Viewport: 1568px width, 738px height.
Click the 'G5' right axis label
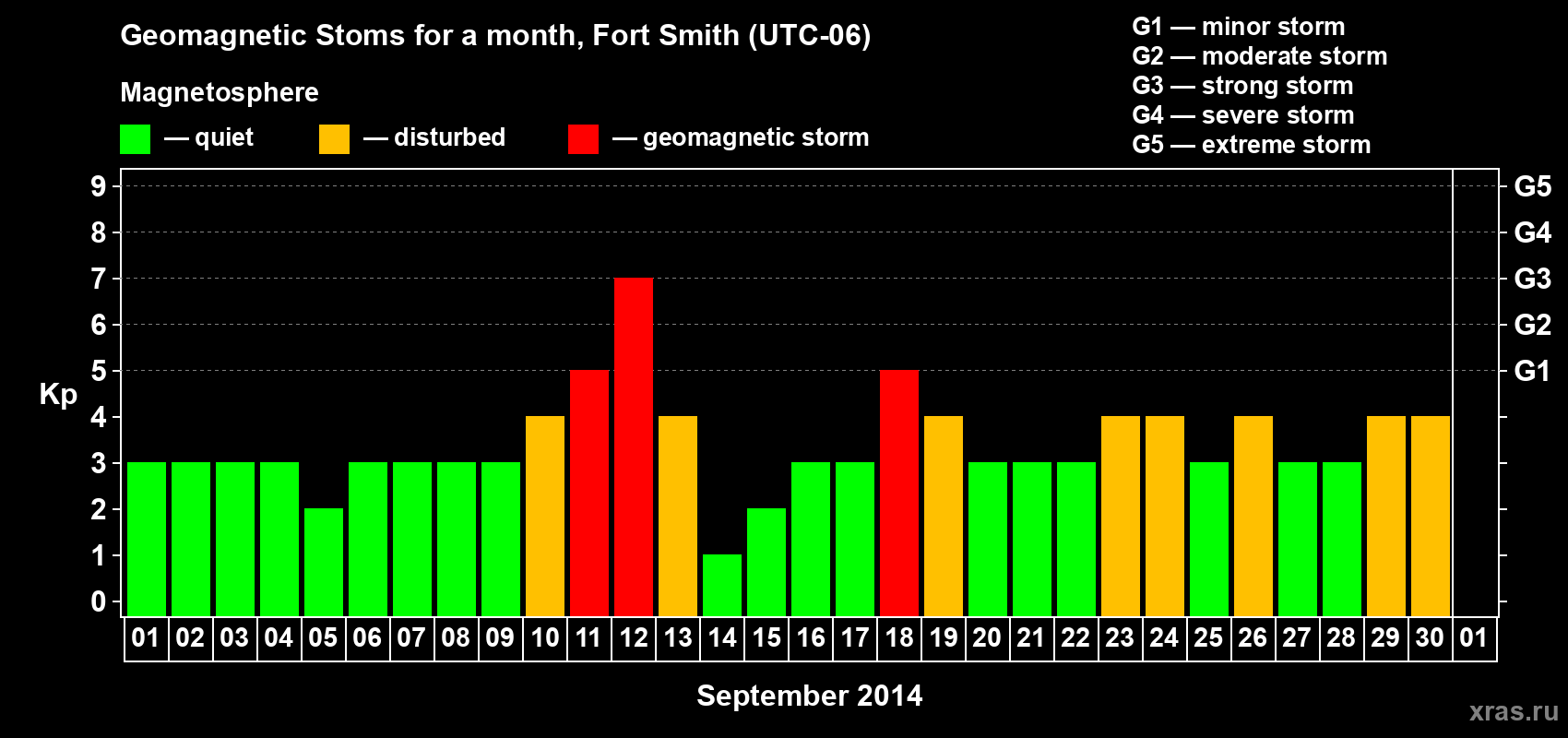point(1533,186)
